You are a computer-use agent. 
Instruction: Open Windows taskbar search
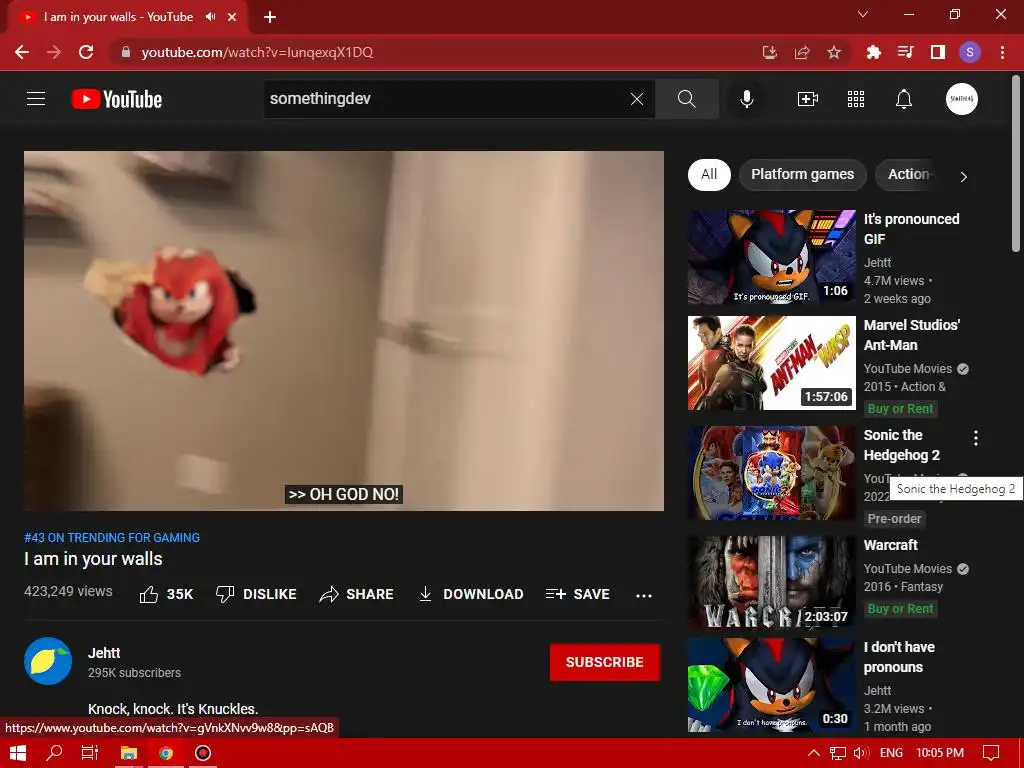(55, 753)
